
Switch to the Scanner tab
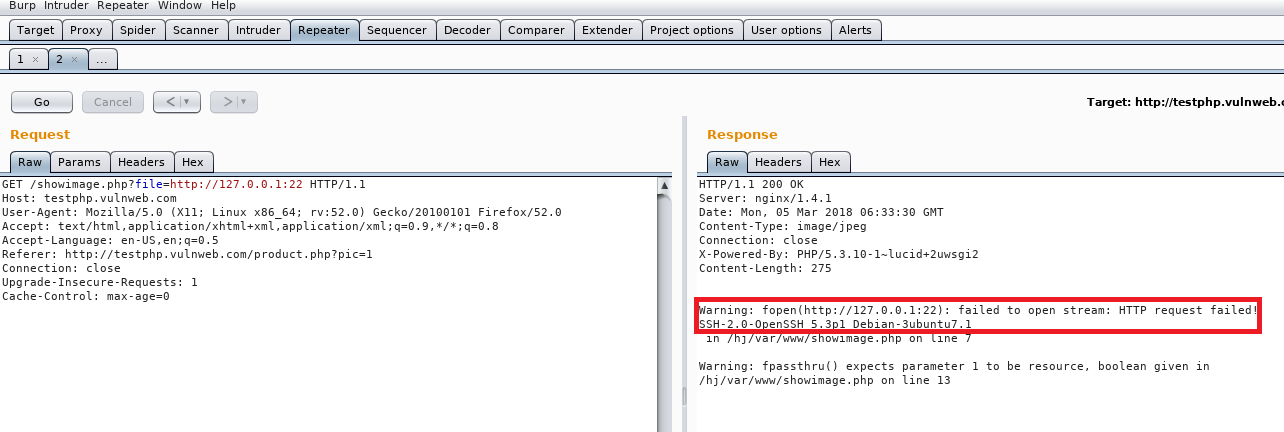point(196,30)
